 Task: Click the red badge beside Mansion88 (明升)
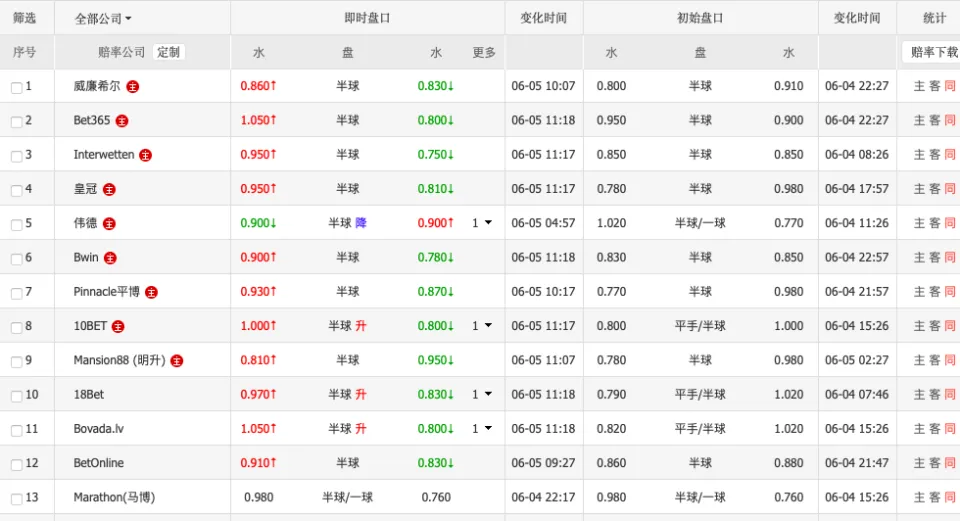(x=177, y=361)
